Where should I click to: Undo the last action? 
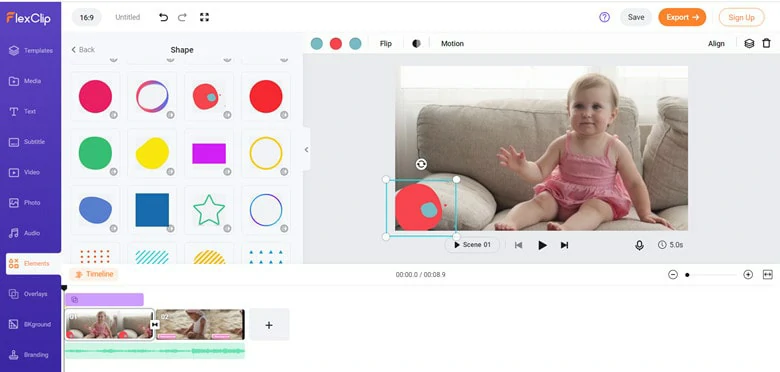[x=163, y=17]
